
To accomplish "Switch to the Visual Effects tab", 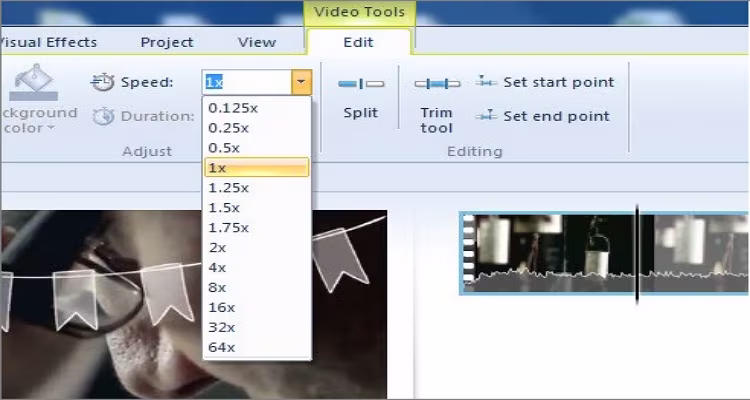I will pos(48,42).
